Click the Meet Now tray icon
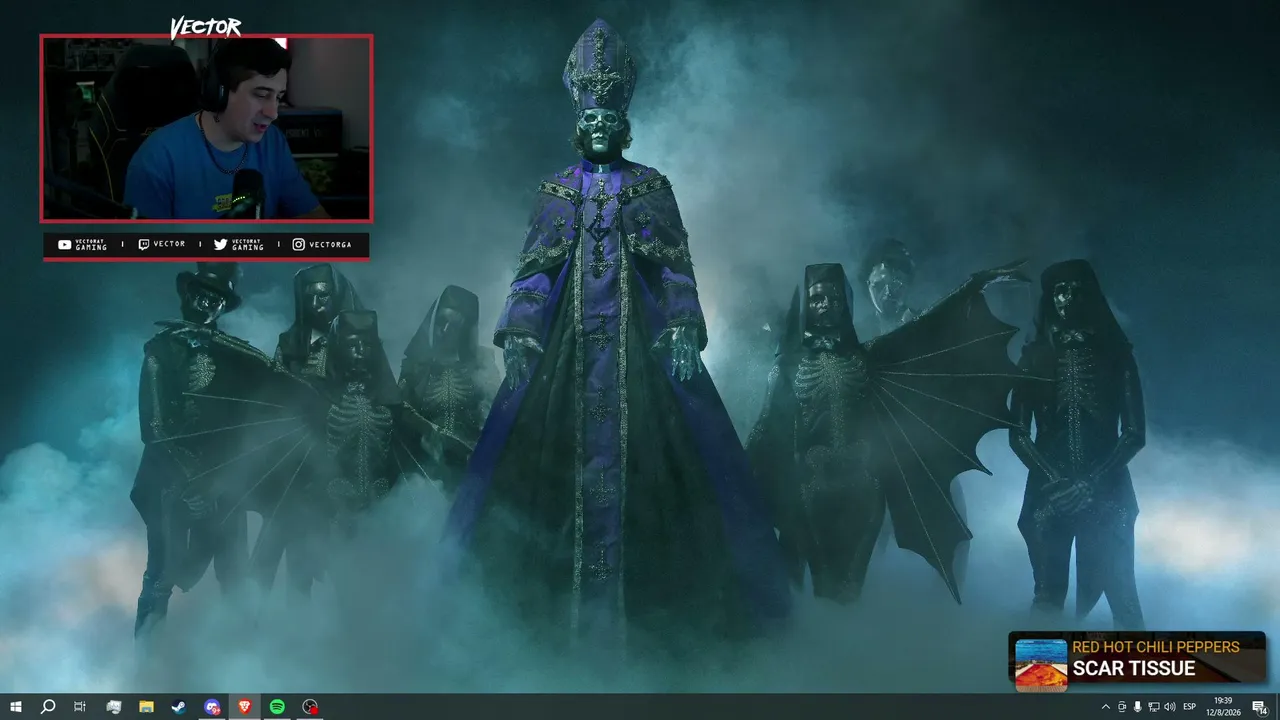This screenshot has width=1280, height=720. (1121, 707)
